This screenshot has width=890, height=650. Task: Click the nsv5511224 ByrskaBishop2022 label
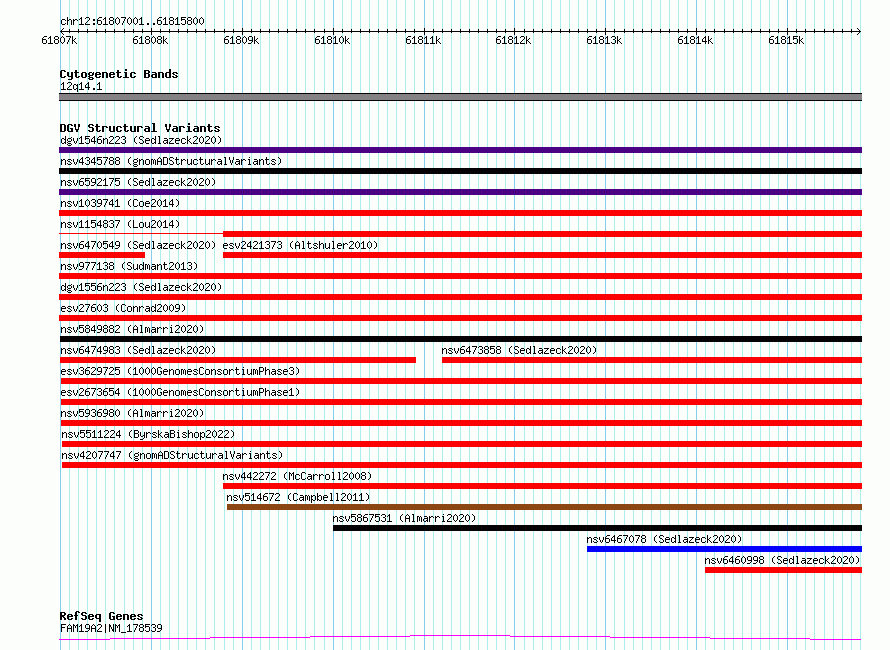(x=148, y=434)
